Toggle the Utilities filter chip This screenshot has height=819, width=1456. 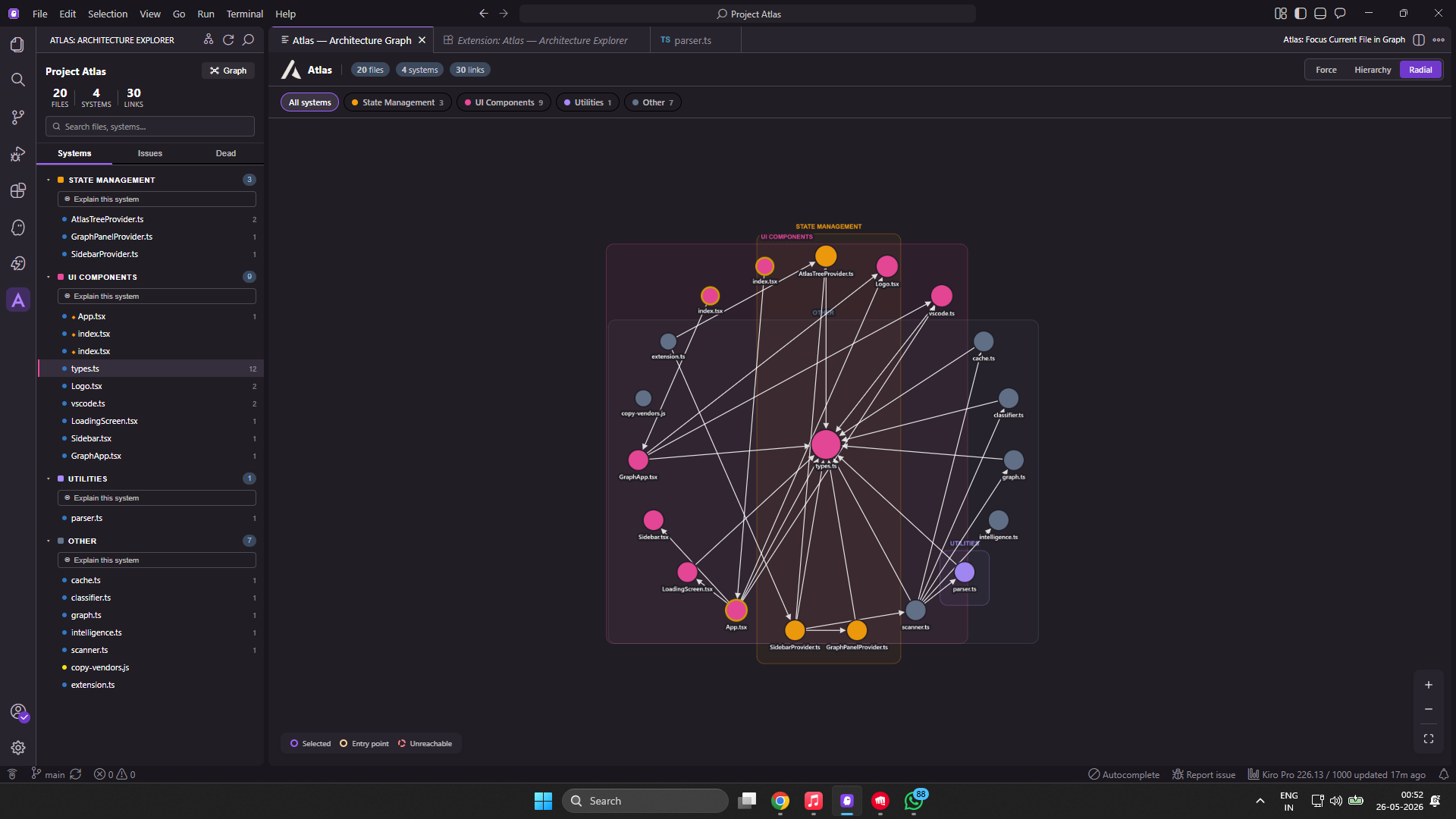588,102
